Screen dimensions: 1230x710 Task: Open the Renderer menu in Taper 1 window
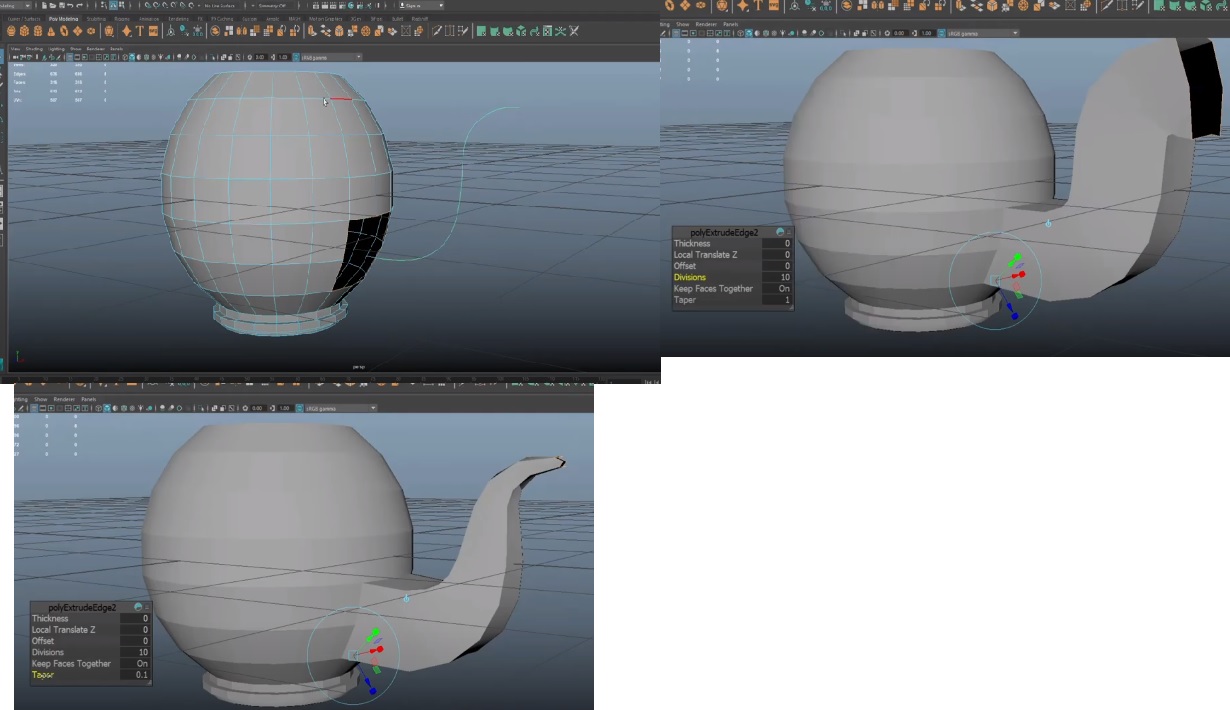coord(706,24)
